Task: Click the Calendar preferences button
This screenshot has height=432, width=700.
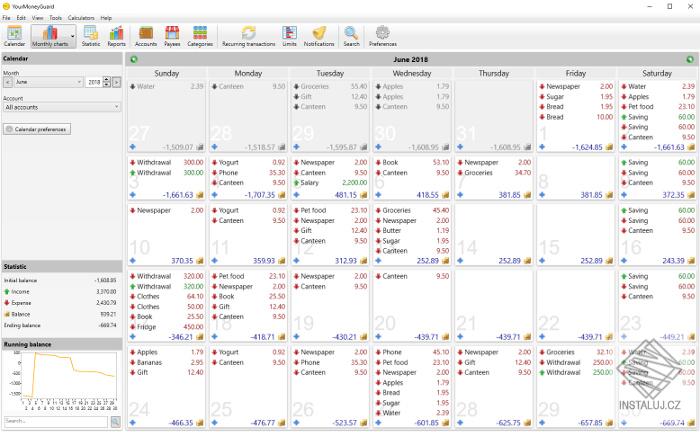Action: tap(37, 129)
